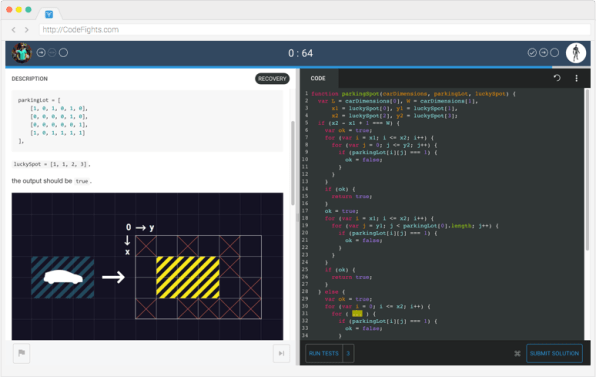Screen dimensions: 596x377
Task: Select the CODE tab
Action: 318,78
